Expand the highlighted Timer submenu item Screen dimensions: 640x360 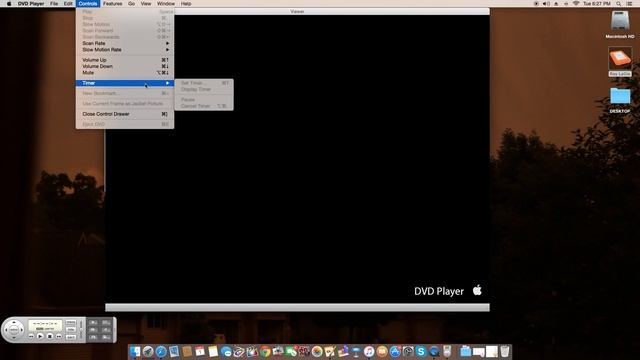pyautogui.click(x=125, y=83)
